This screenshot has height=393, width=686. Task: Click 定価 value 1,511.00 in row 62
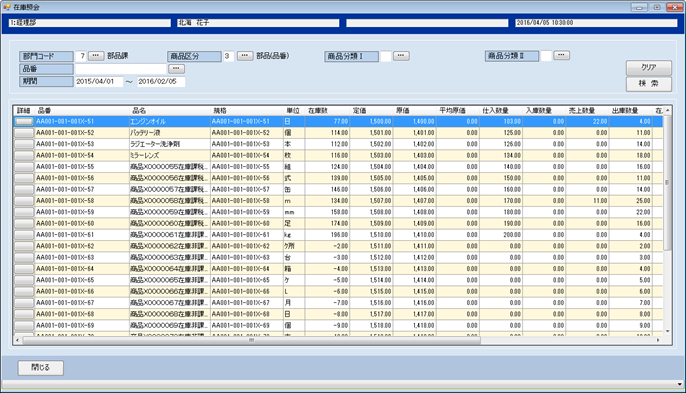click(371, 246)
